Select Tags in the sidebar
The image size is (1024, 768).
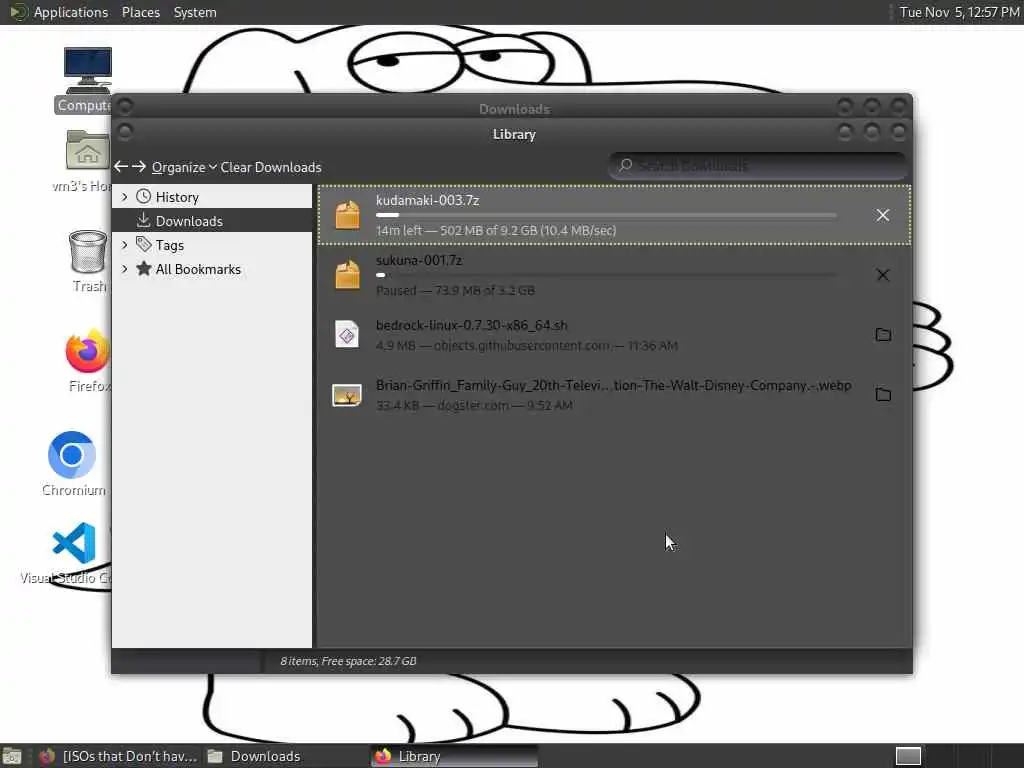tap(212, 245)
